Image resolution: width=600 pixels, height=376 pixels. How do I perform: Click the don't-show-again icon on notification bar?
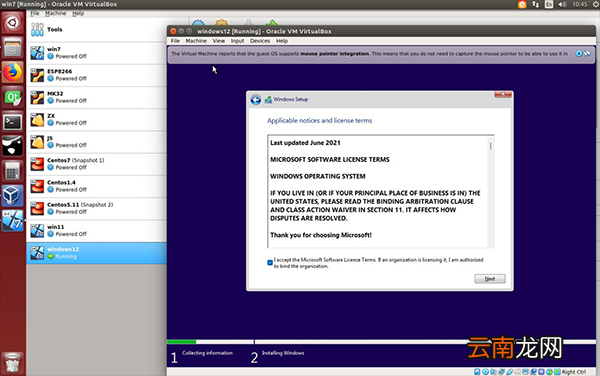[x=587, y=54]
